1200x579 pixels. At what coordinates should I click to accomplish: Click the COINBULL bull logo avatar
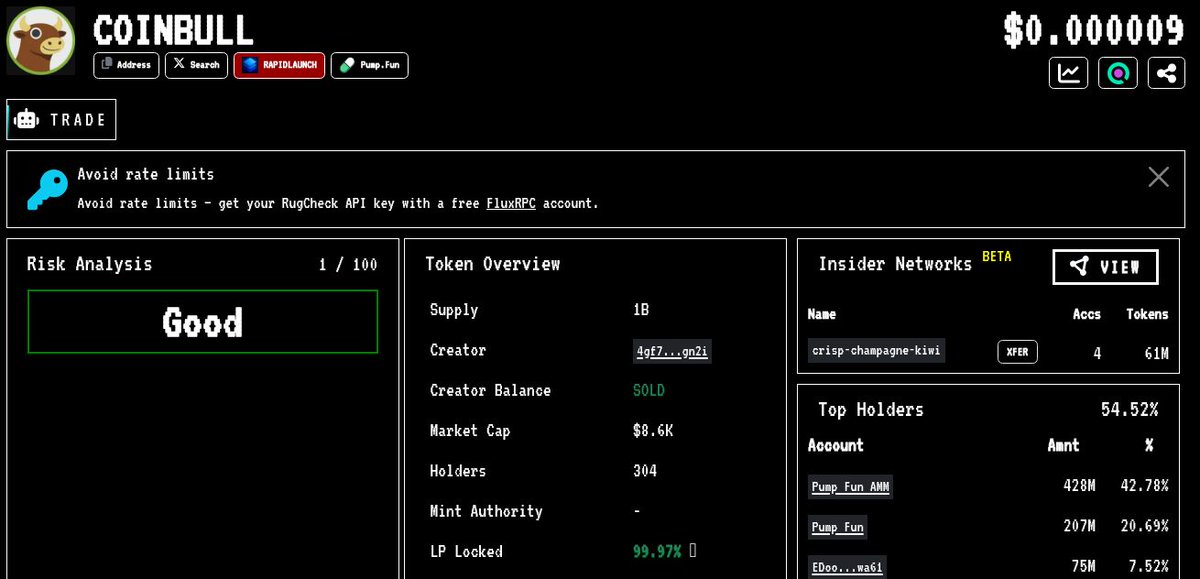[41, 41]
